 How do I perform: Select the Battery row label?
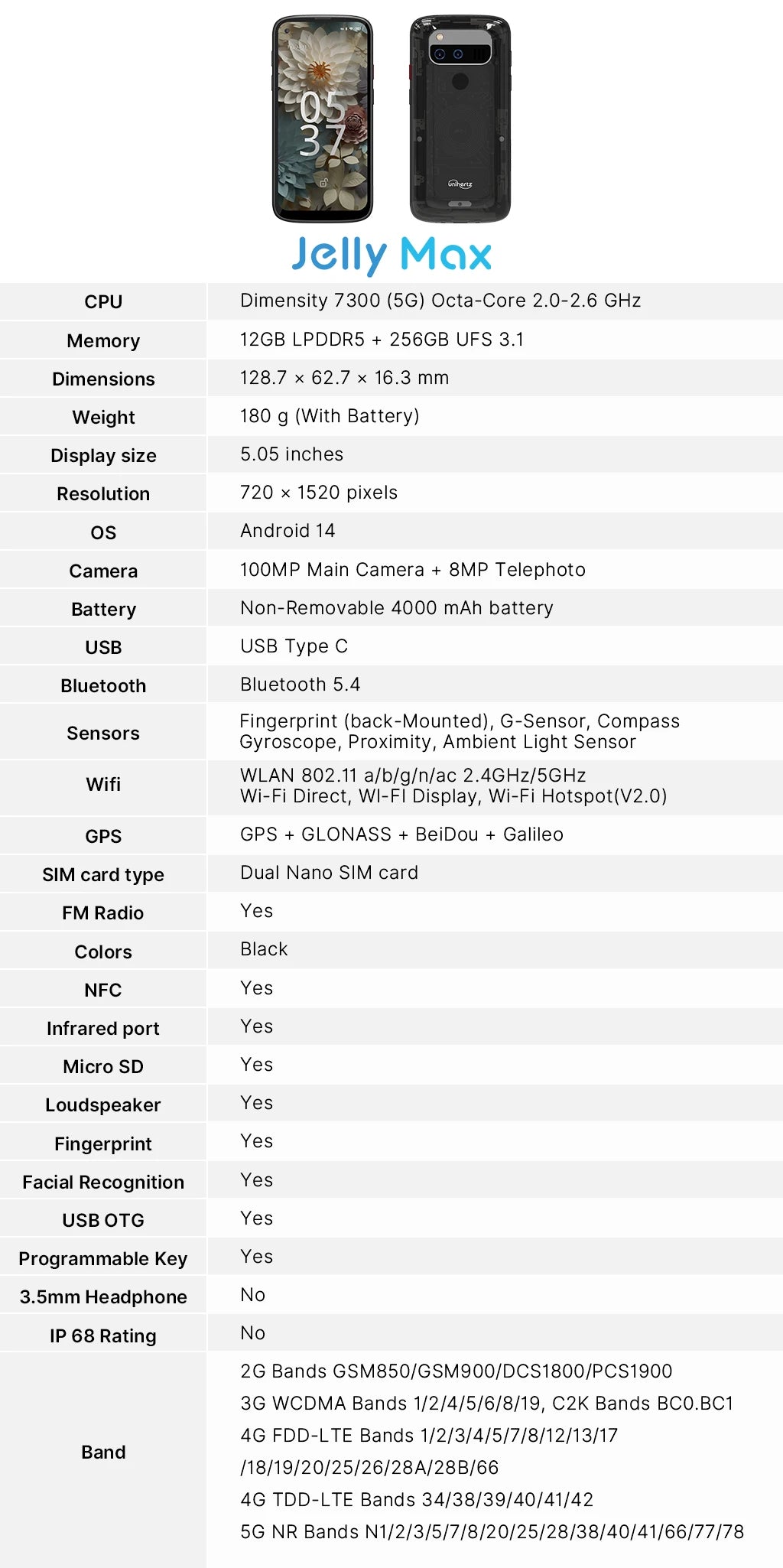coord(103,610)
